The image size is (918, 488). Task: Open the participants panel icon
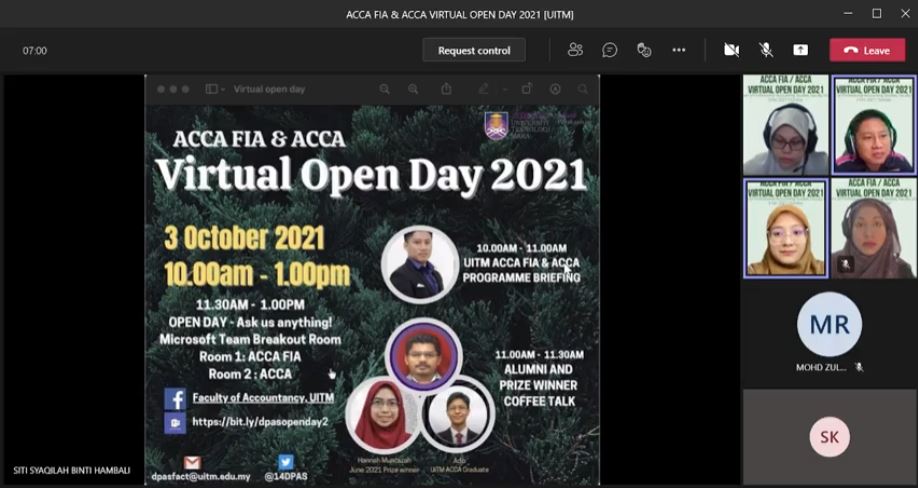pos(575,50)
